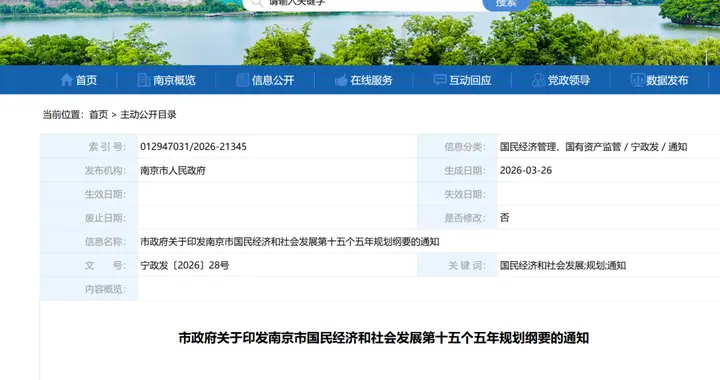Click the 失效日期 field label
The image size is (720, 380).
[x=465, y=194]
